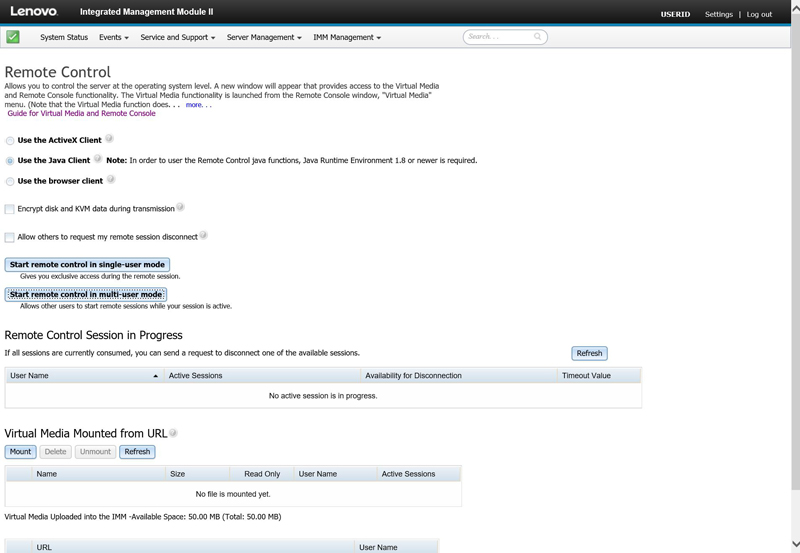Expand the IMM Management menu
This screenshot has width=800, height=553.
346,38
